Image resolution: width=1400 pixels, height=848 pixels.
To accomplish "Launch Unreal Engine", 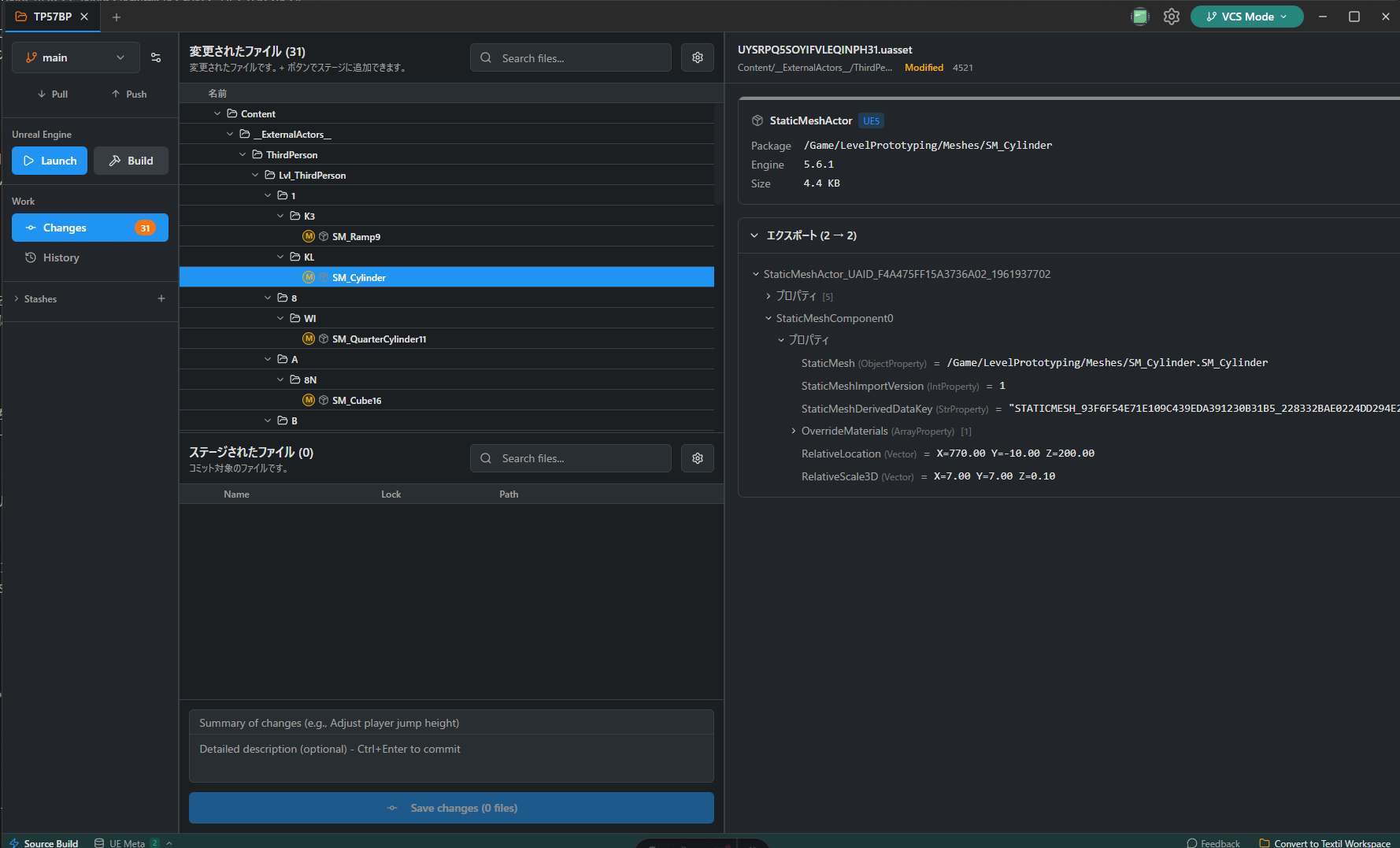I will click(50, 161).
